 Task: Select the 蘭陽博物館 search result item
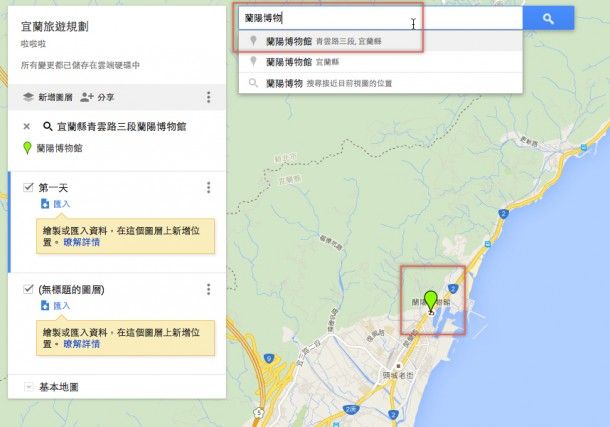click(x=60, y=148)
